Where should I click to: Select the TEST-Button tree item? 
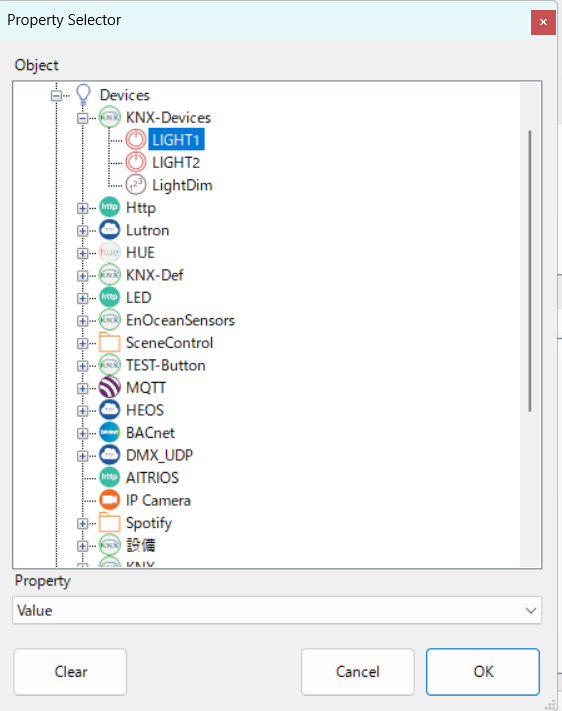coord(166,365)
